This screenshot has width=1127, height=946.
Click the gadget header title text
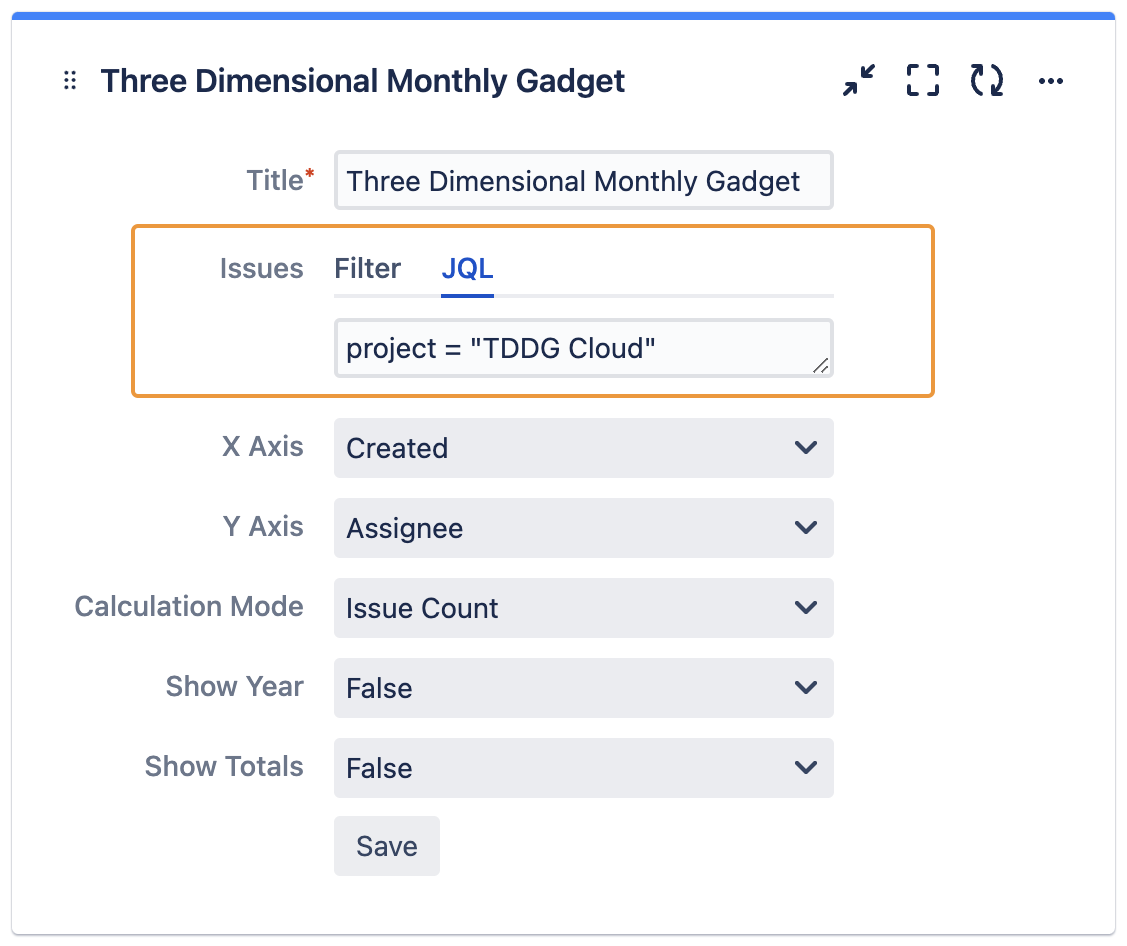coord(363,81)
